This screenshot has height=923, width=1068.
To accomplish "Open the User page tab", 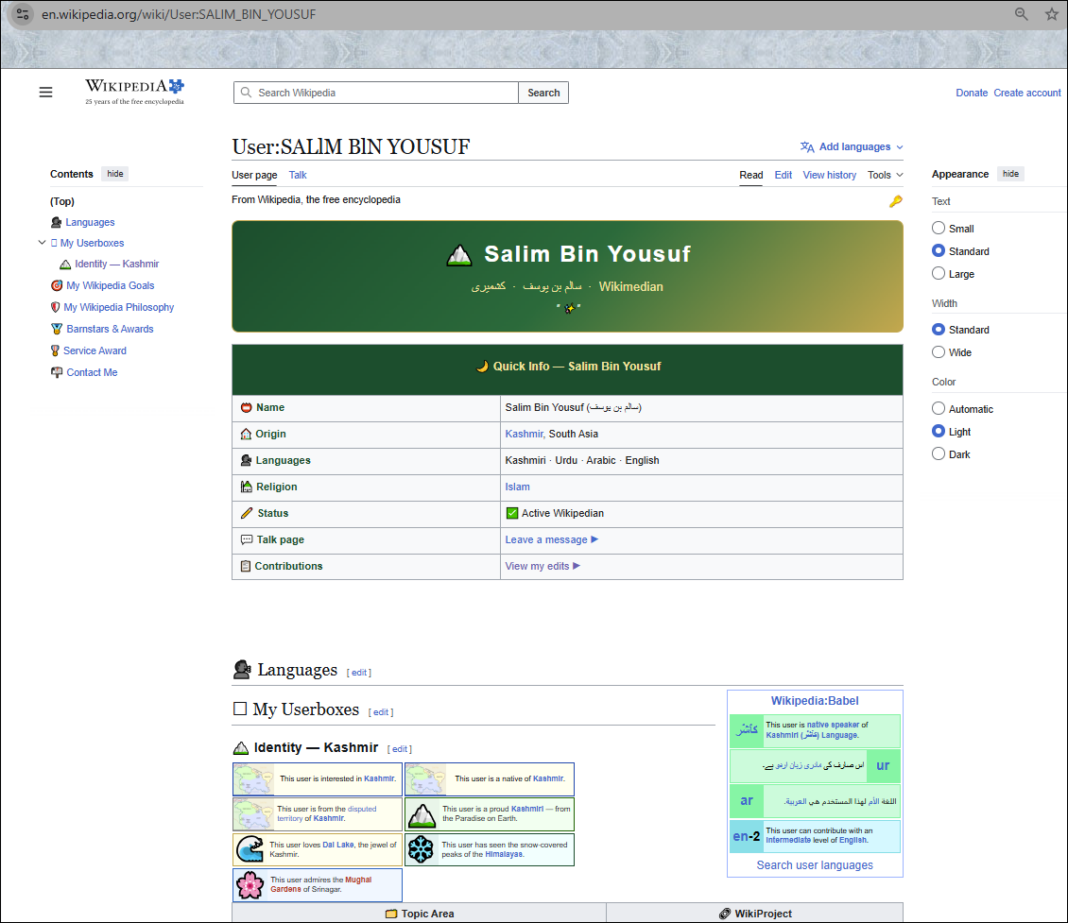I will pyautogui.click(x=254, y=175).
